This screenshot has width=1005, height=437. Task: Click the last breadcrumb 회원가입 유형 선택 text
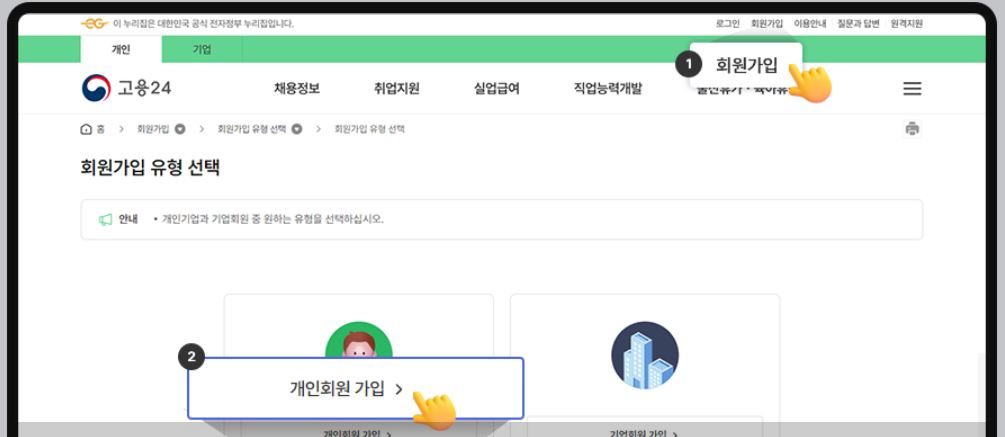(x=370, y=129)
